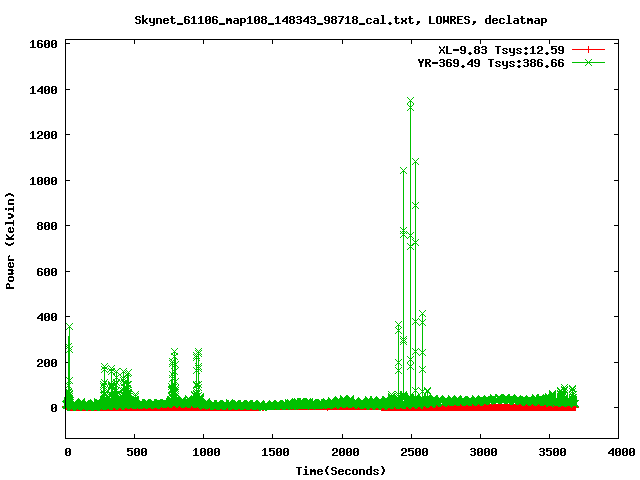
Task: Click the green peak marker near 1080 Kelvin
Action: click(415, 162)
